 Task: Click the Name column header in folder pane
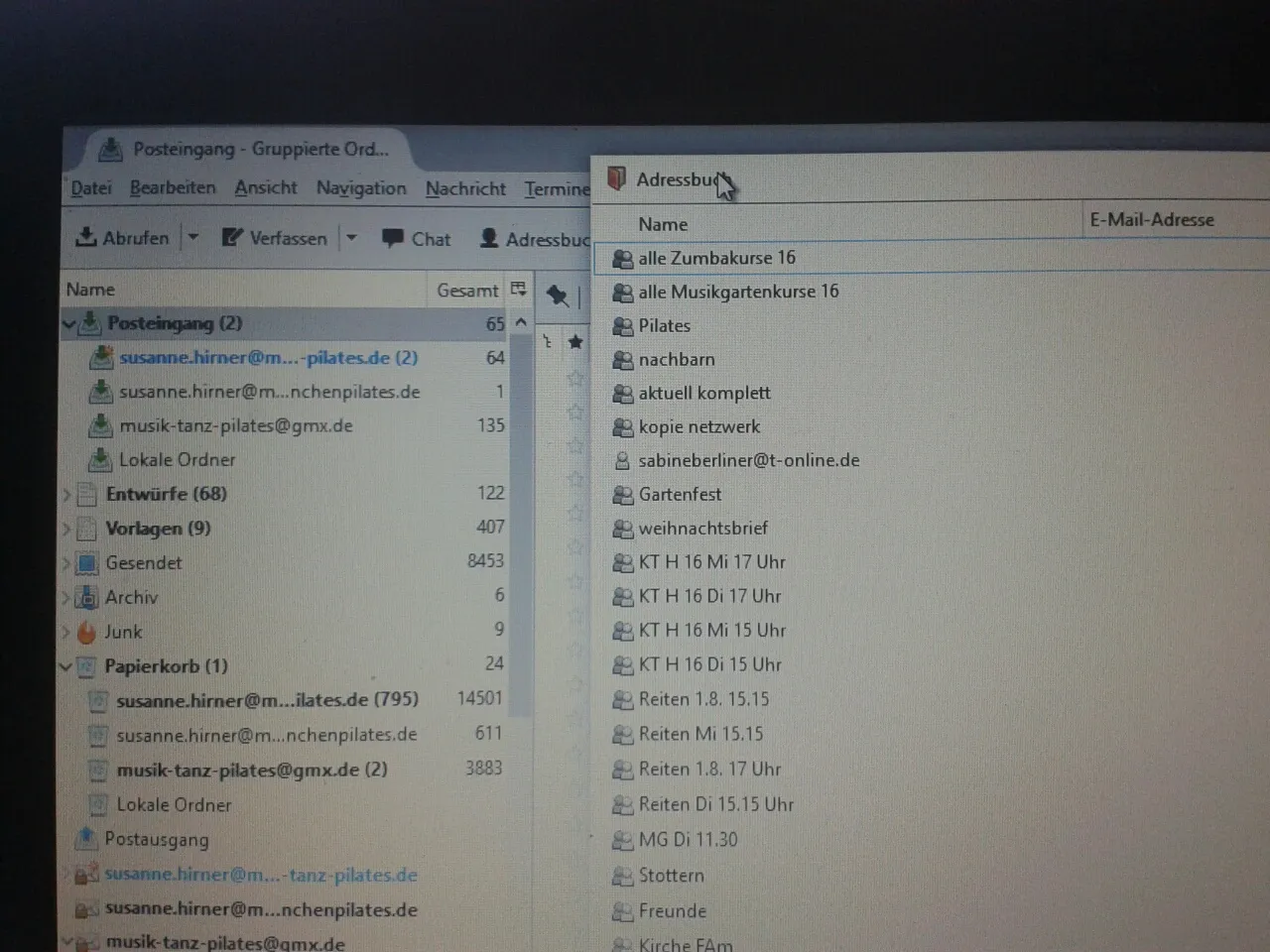pos(90,290)
